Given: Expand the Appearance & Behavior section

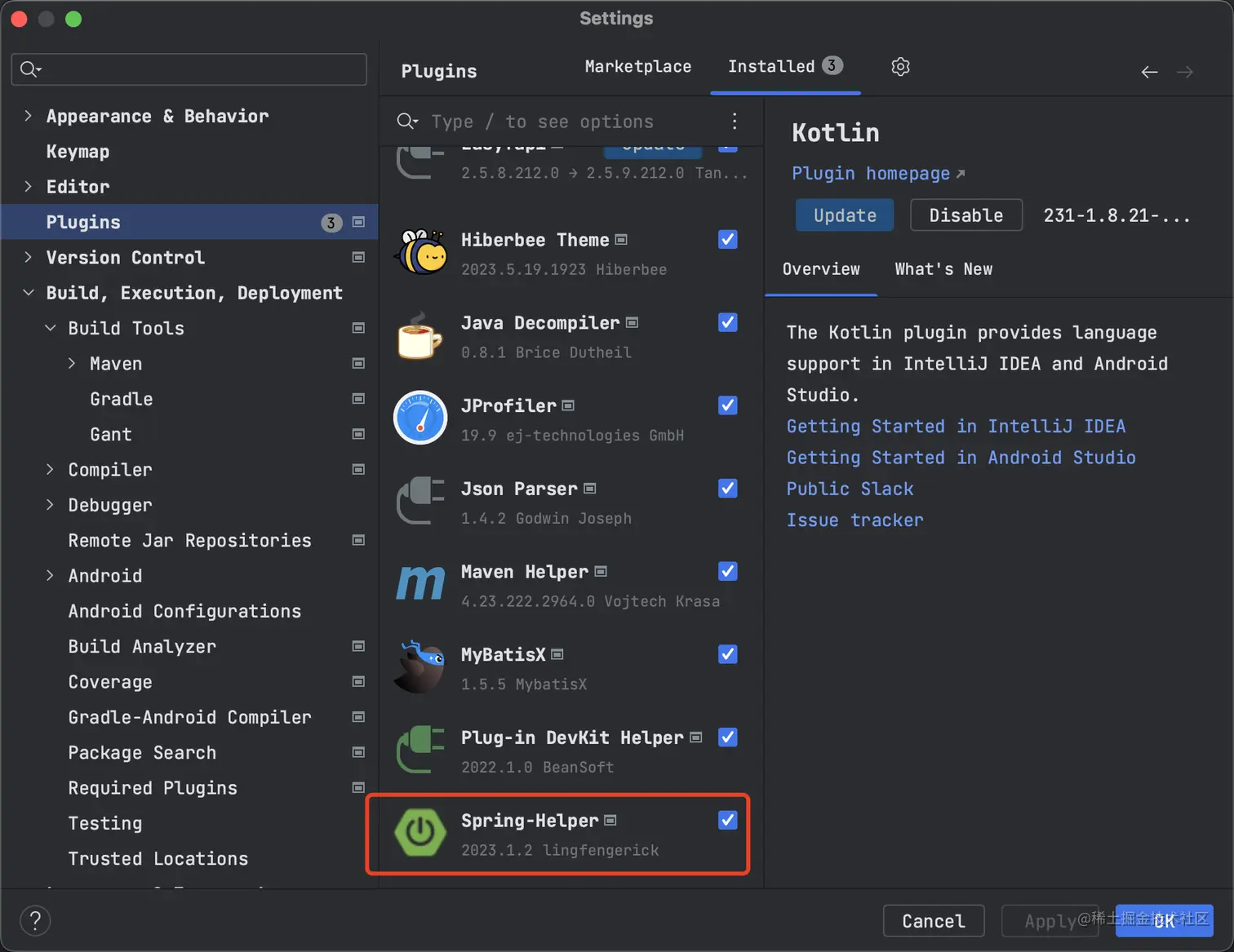Looking at the screenshot, I should [29, 116].
